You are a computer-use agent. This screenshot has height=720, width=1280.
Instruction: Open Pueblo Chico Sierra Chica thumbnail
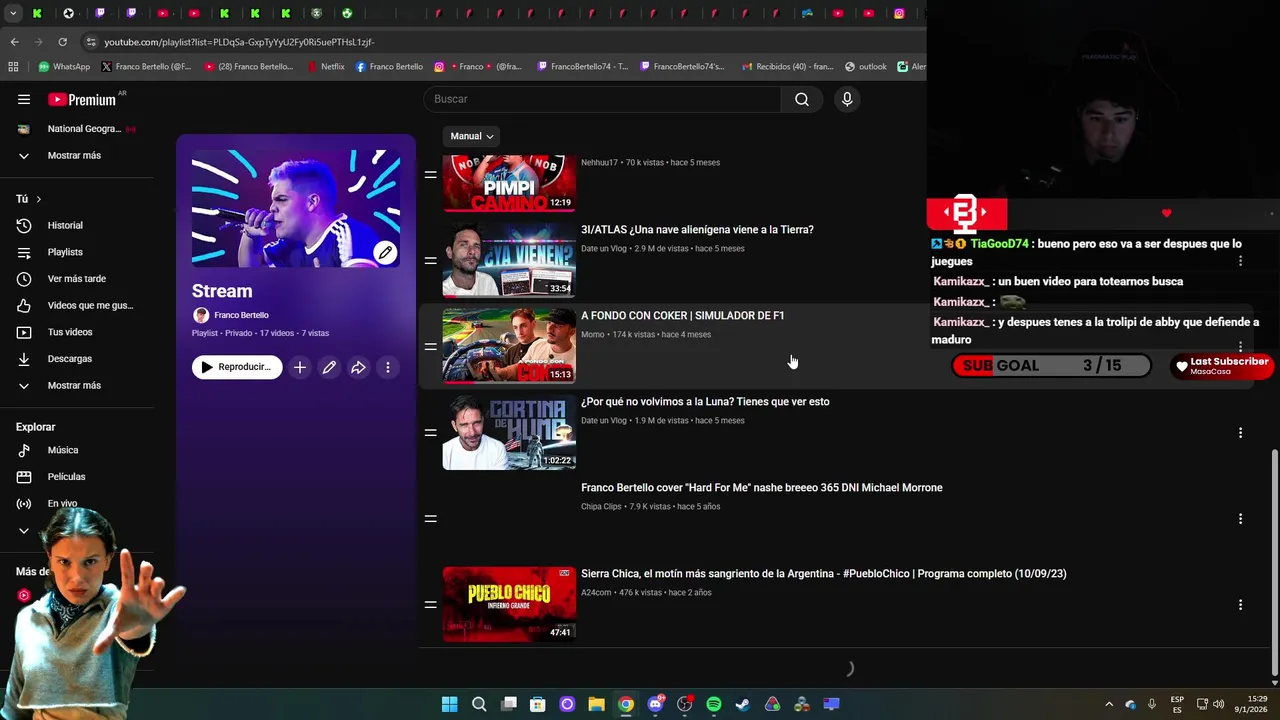[509, 604]
